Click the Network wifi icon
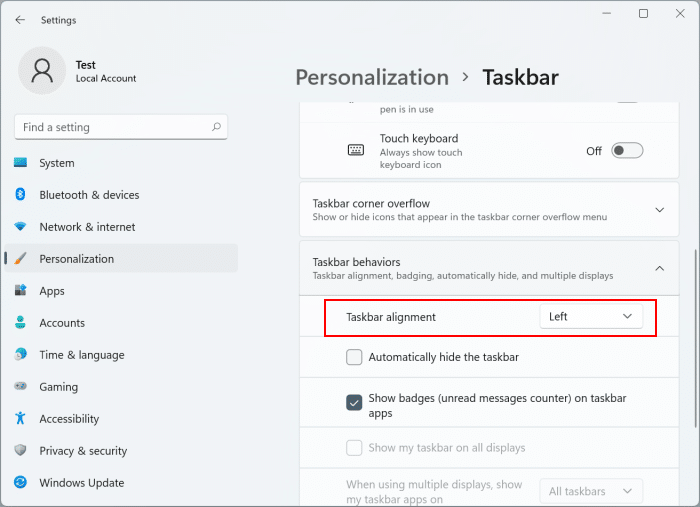 point(20,227)
